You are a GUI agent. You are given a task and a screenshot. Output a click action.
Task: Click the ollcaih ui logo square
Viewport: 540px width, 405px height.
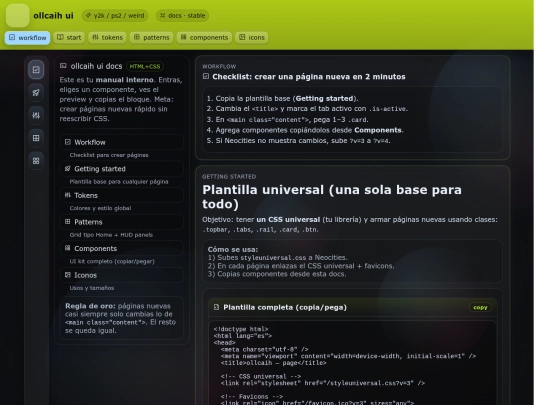tap(18, 15)
